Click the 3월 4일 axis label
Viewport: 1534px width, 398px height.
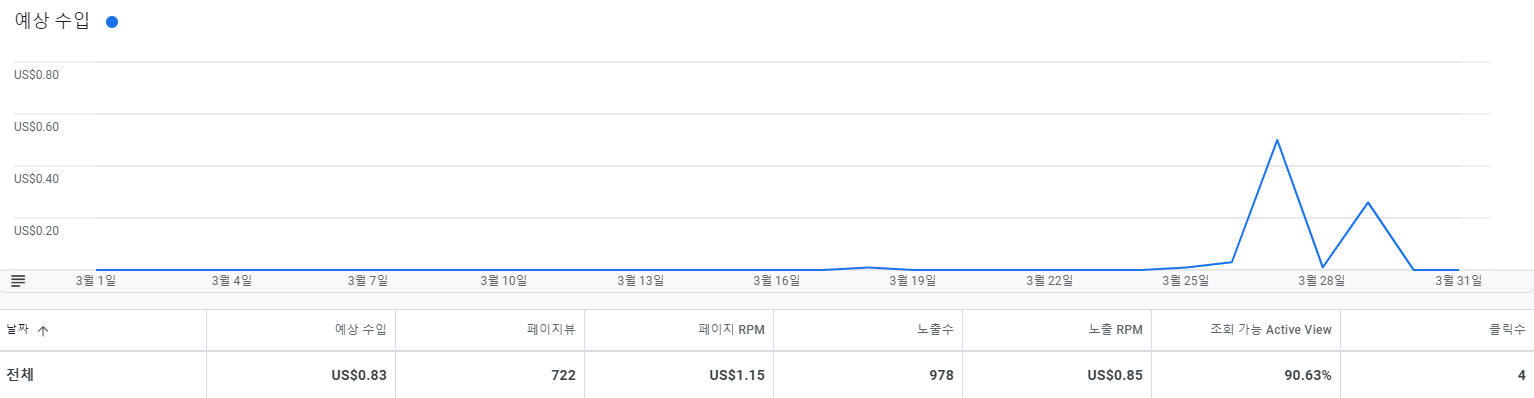pyautogui.click(x=231, y=281)
